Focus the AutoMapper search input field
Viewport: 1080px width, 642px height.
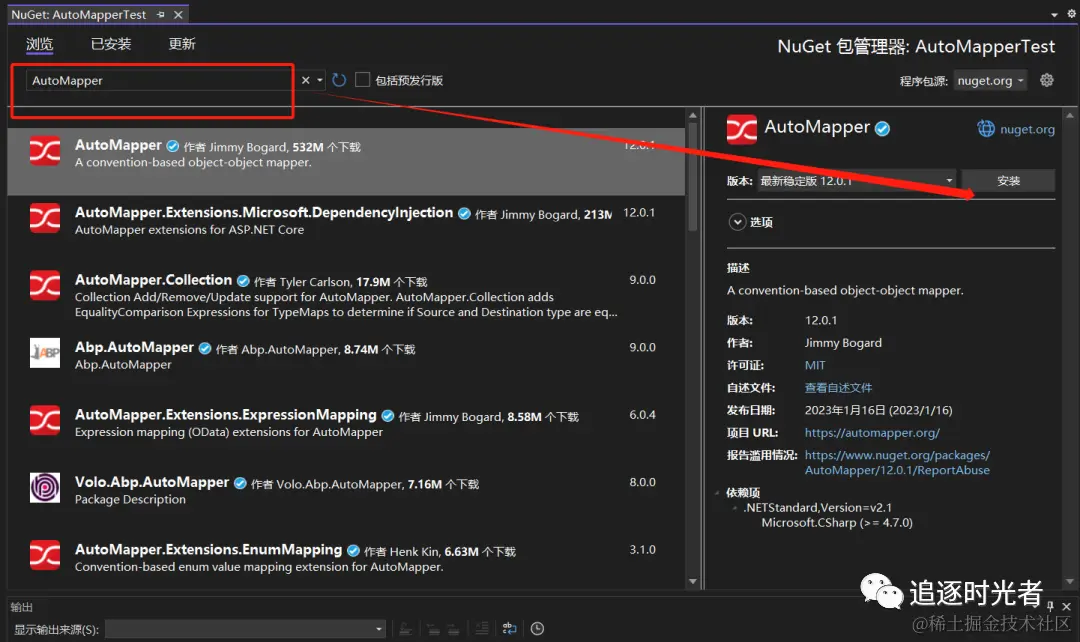[159, 81]
